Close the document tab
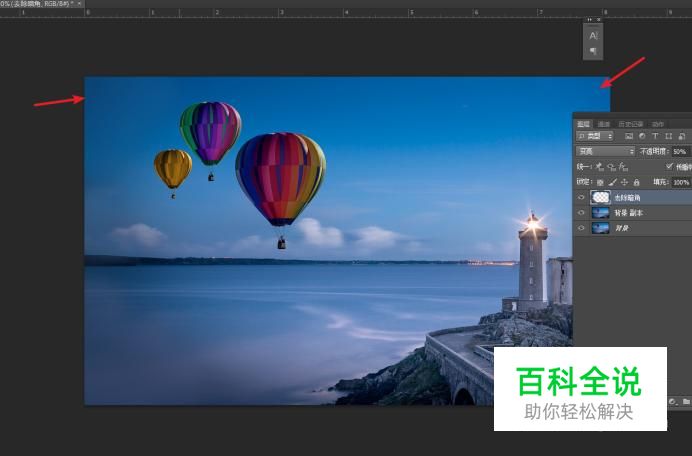This screenshot has width=692, height=456. pos(79,4)
